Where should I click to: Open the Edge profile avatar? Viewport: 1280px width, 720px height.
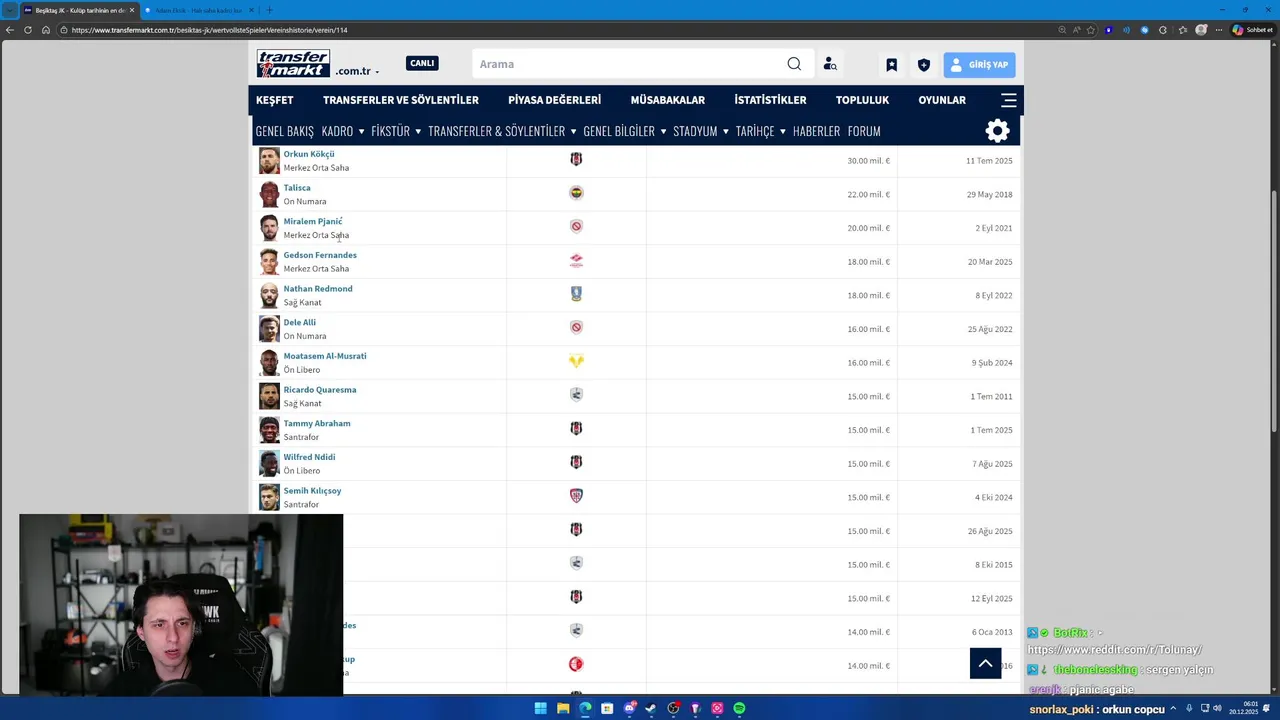pos(1200,30)
